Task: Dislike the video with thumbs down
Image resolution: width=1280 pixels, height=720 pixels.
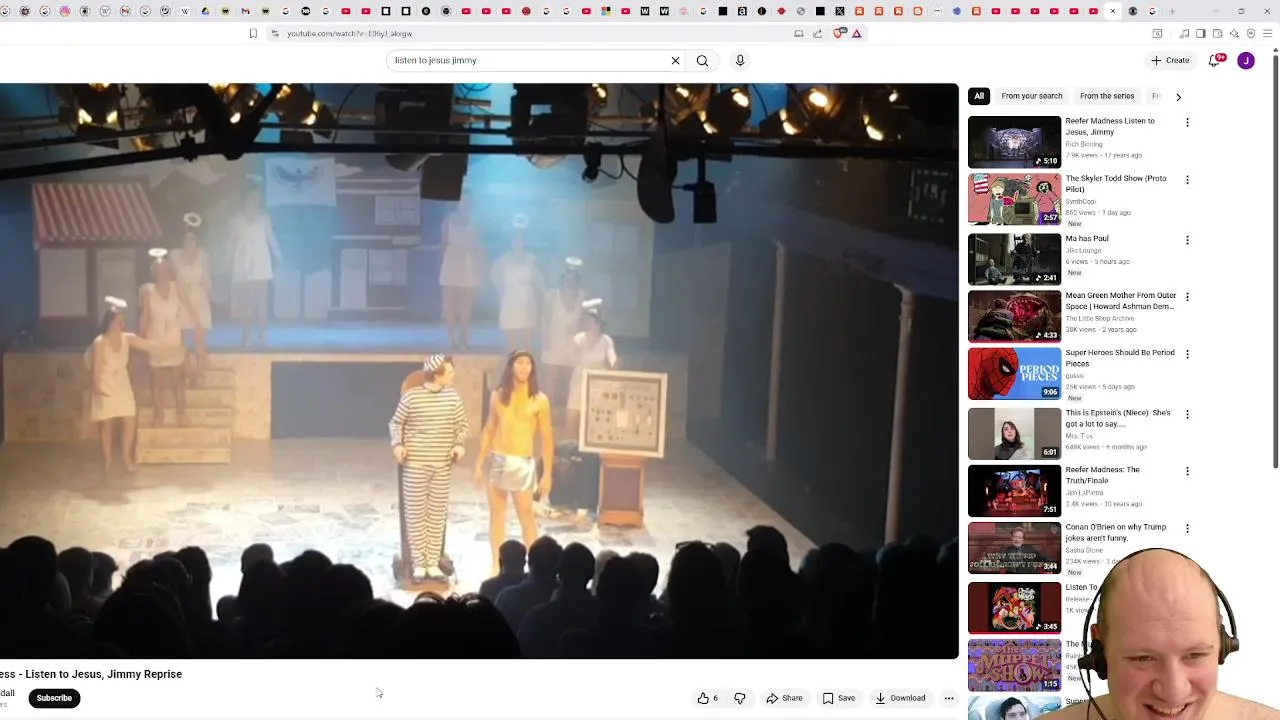Action: point(740,698)
